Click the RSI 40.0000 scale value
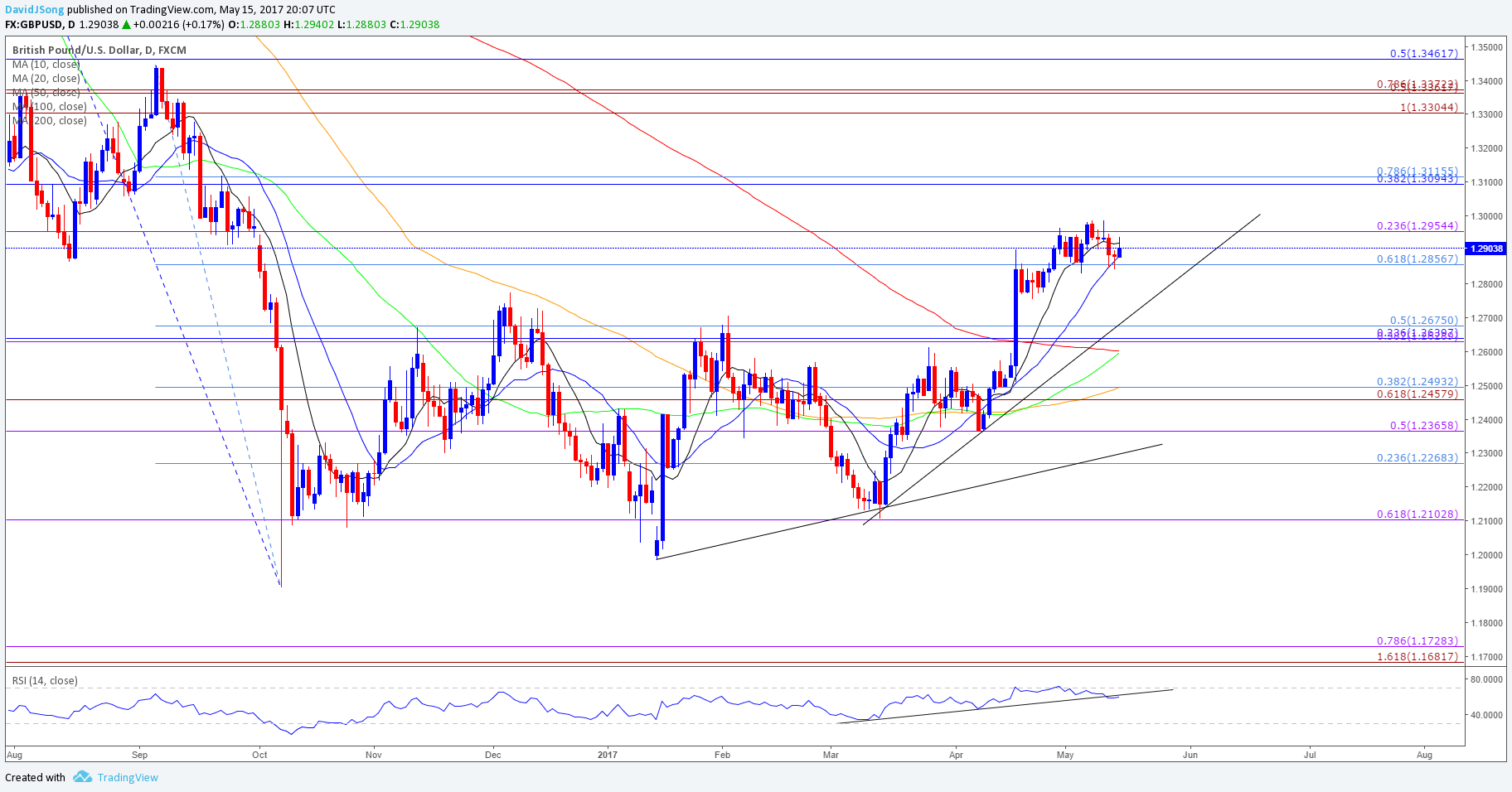 click(1487, 714)
